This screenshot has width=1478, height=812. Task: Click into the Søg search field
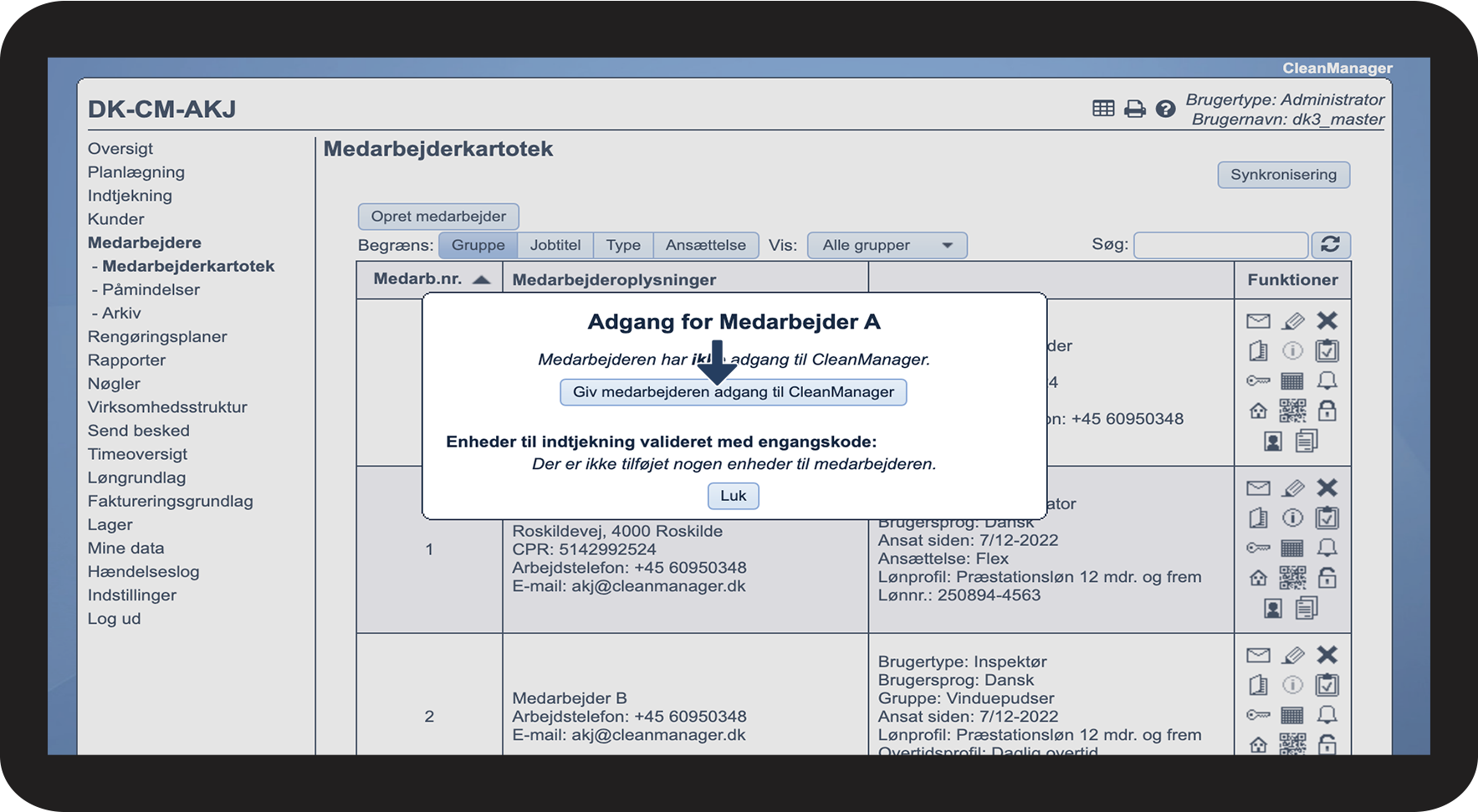click(1220, 245)
